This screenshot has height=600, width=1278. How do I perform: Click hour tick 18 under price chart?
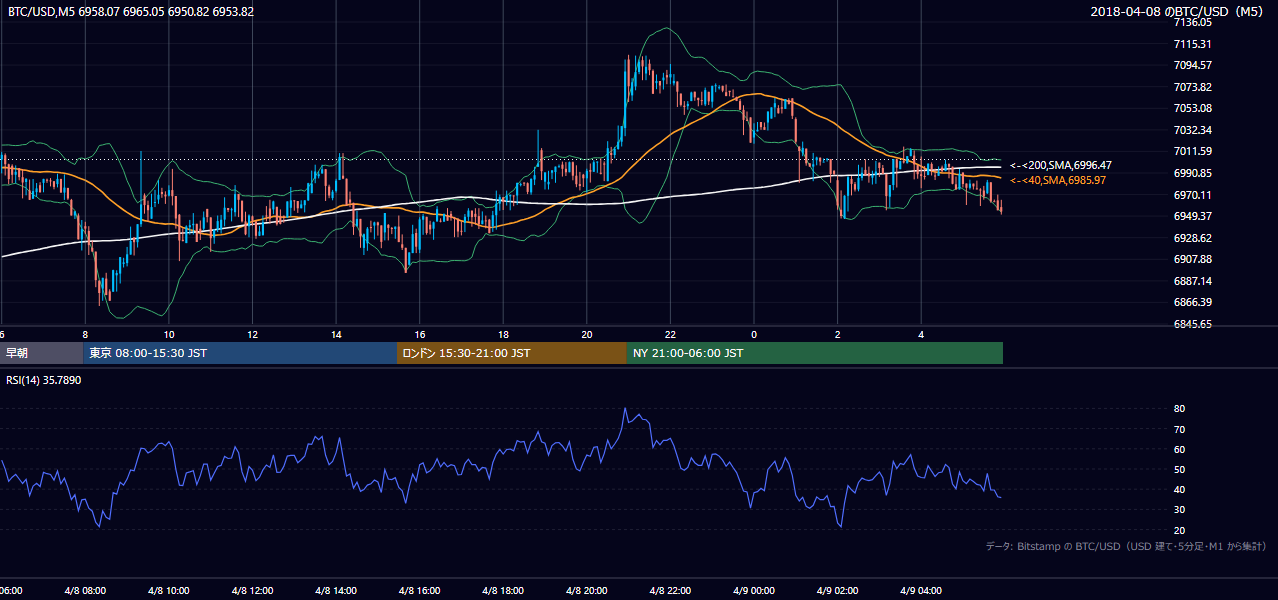[503, 335]
